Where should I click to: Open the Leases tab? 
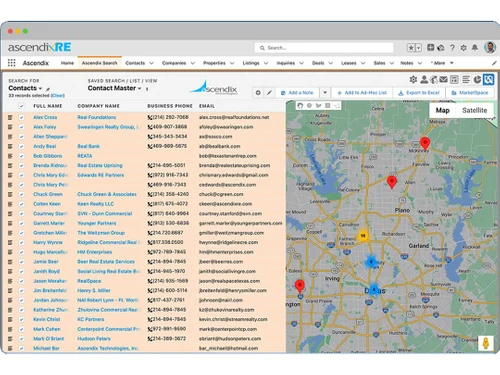click(349, 63)
